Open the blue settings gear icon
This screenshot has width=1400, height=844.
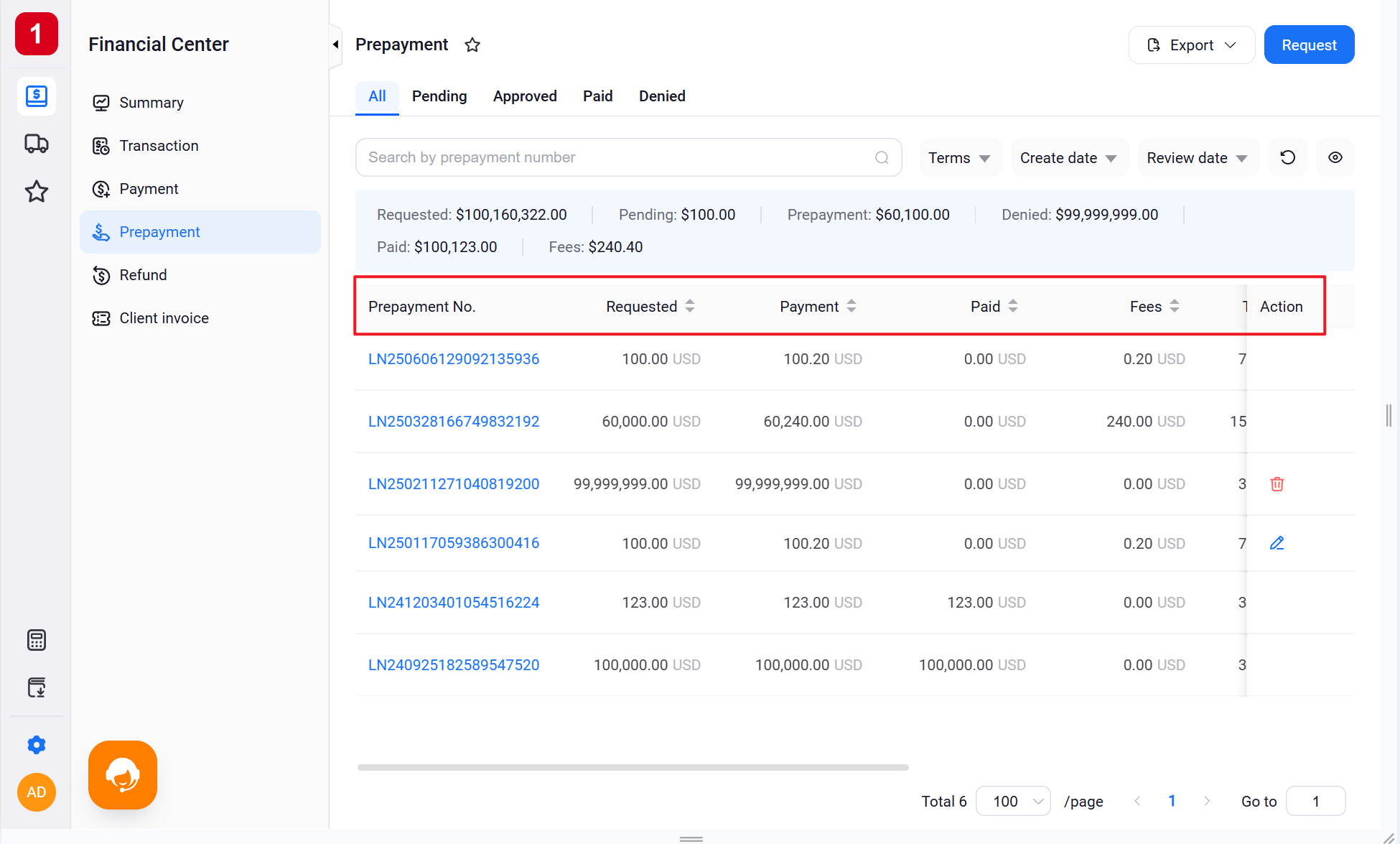click(x=36, y=745)
